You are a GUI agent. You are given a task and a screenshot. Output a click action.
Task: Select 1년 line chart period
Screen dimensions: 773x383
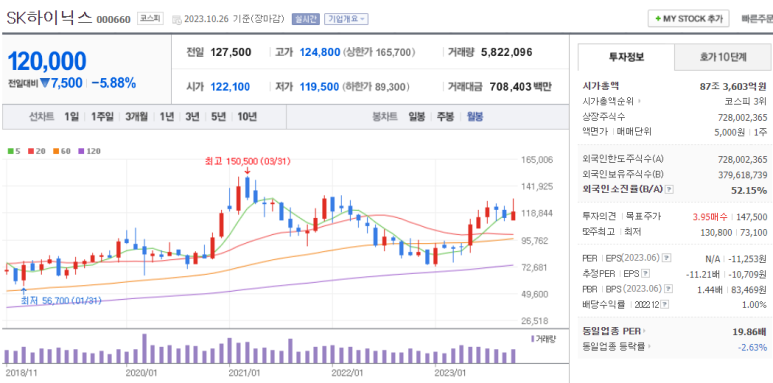[x=167, y=117]
